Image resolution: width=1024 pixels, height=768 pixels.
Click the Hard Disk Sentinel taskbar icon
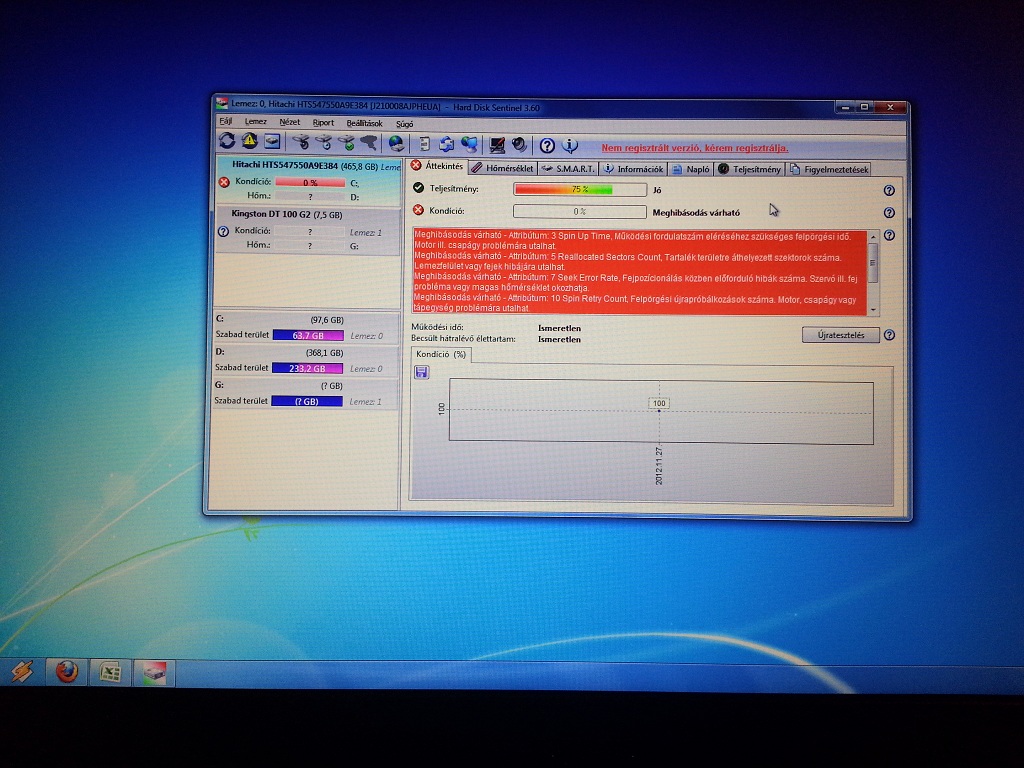point(154,672)
